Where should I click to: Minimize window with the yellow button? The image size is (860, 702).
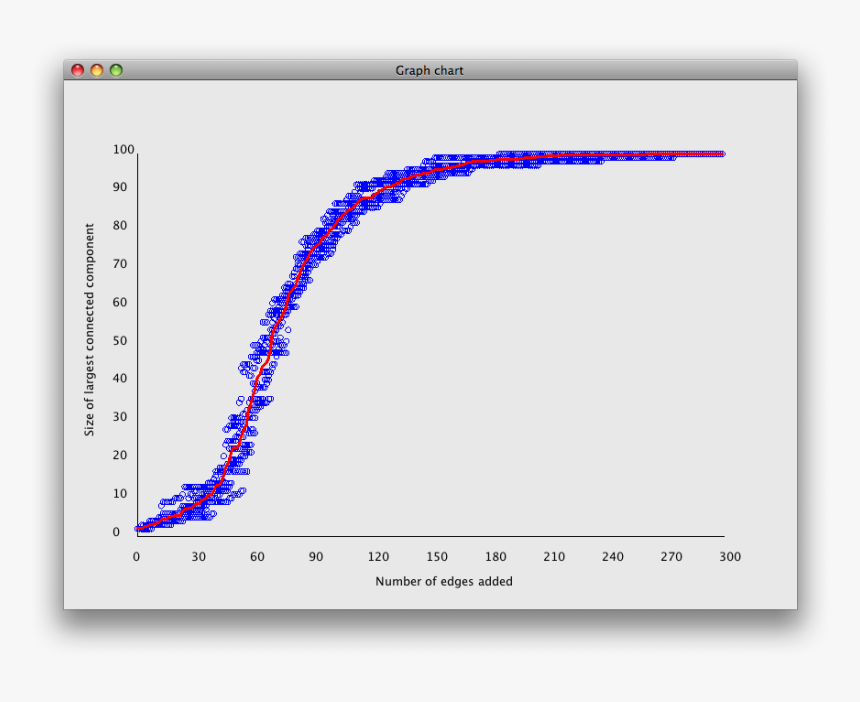97,70
